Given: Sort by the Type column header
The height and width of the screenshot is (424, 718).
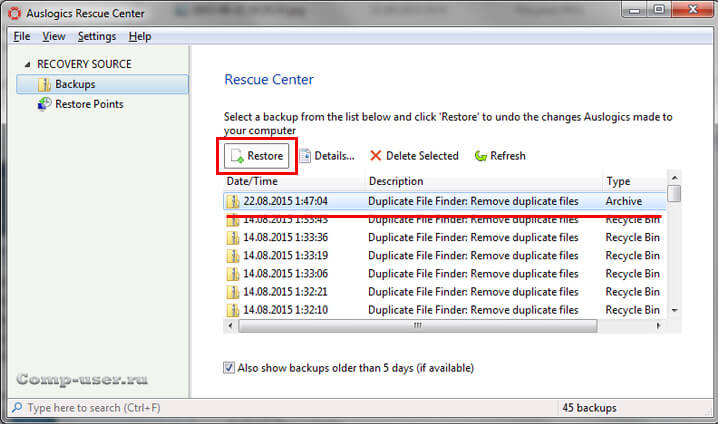Looking at the screenshot, I should [636, 181].
